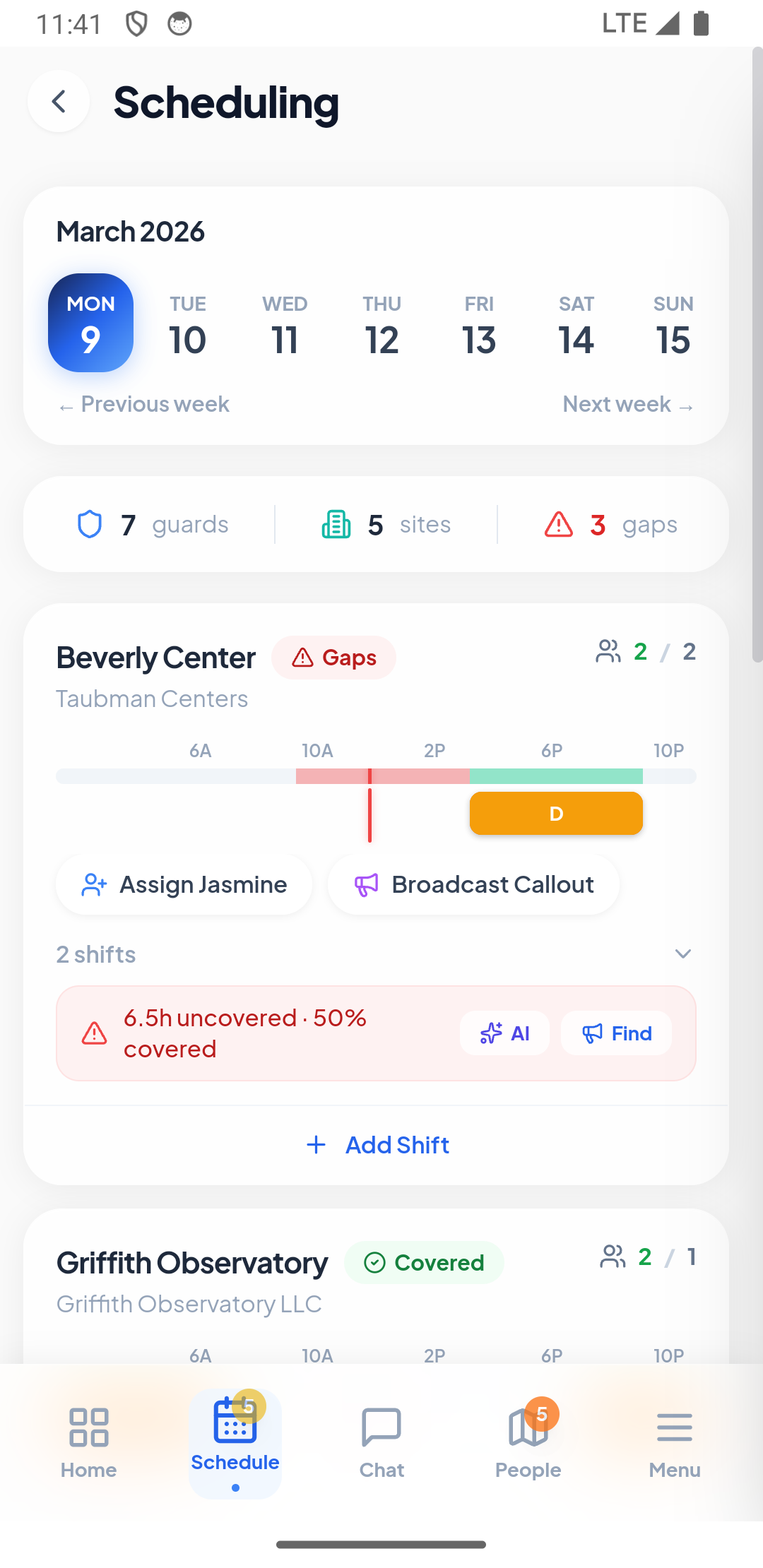Tap the back arrow icon
Screen dimensions: 763x1568
[59, 102]
